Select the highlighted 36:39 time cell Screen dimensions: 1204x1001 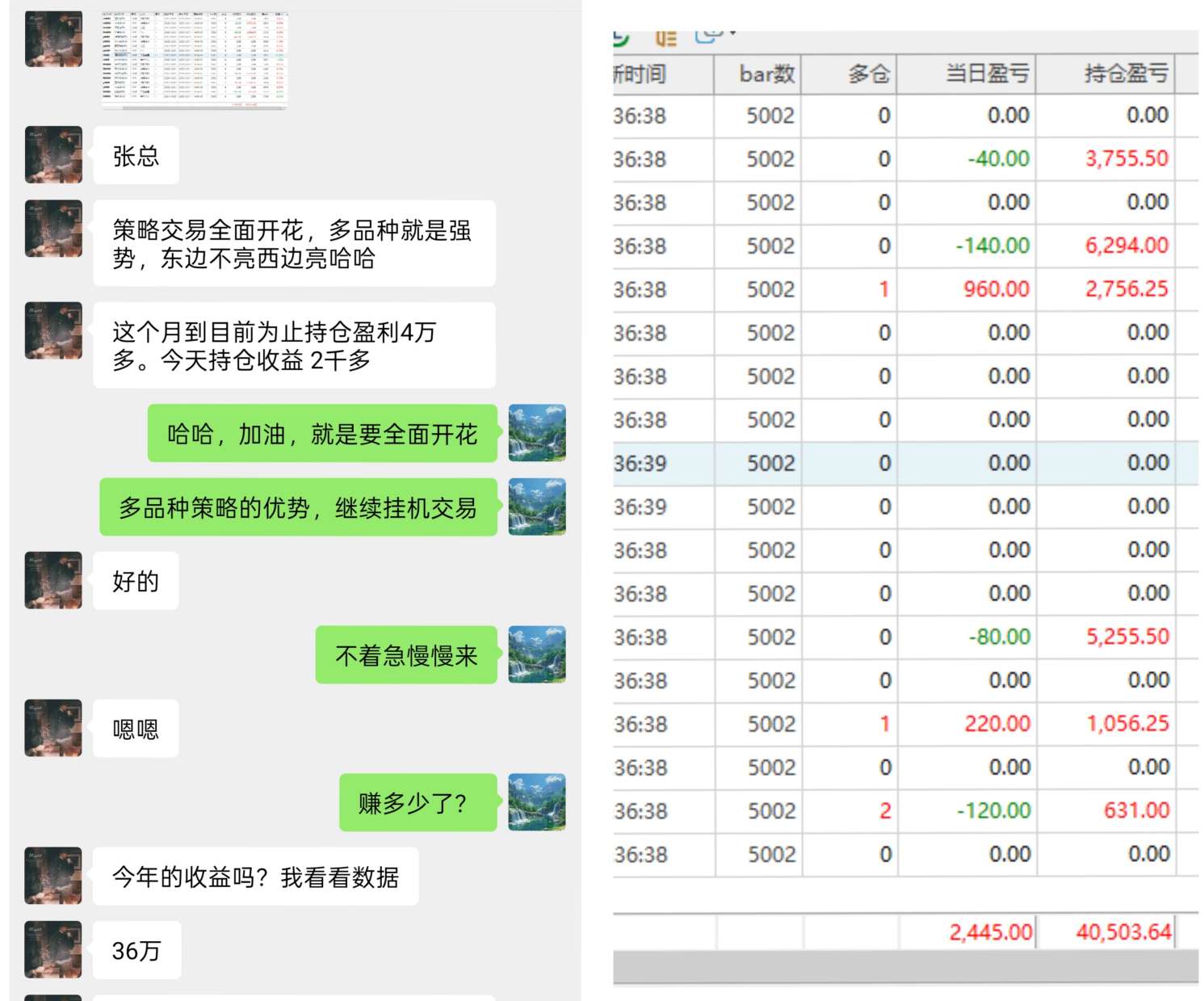click(x=663, y=464)
